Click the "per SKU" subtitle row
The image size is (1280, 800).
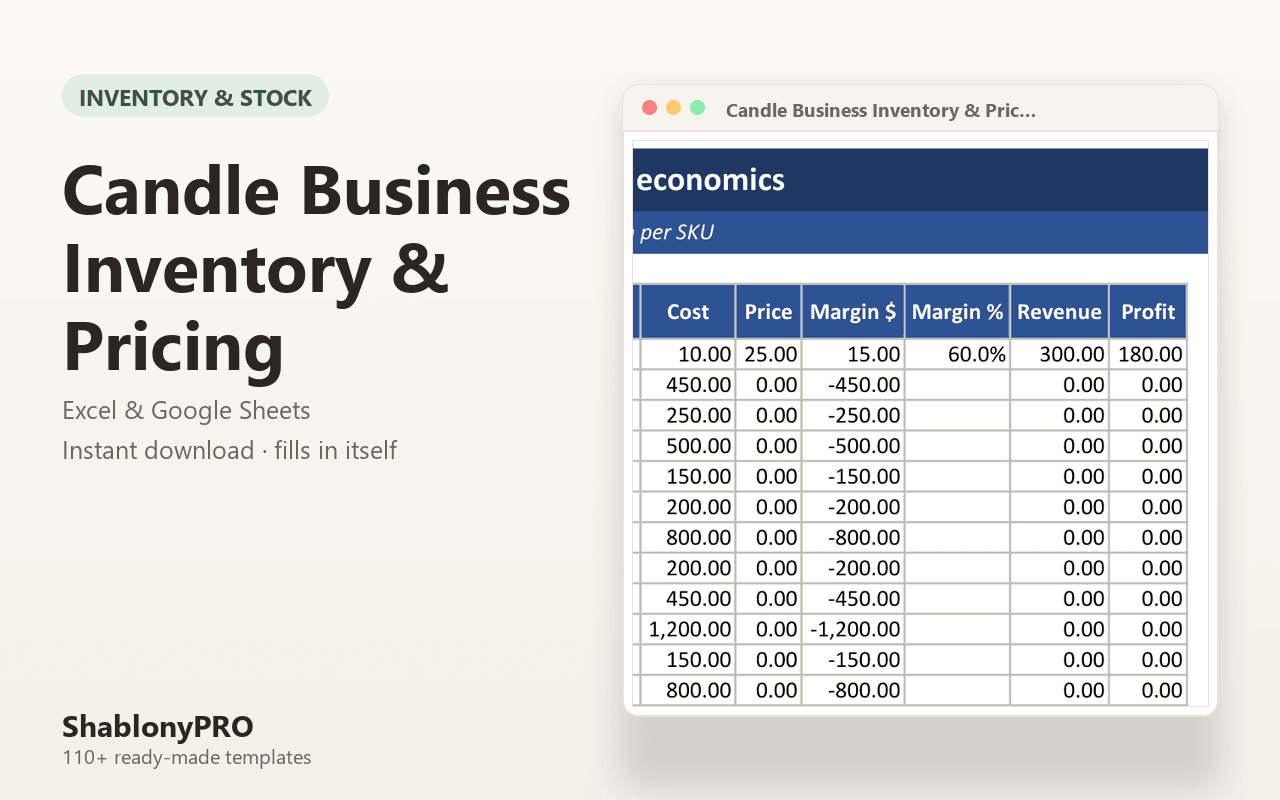[921, 232]
